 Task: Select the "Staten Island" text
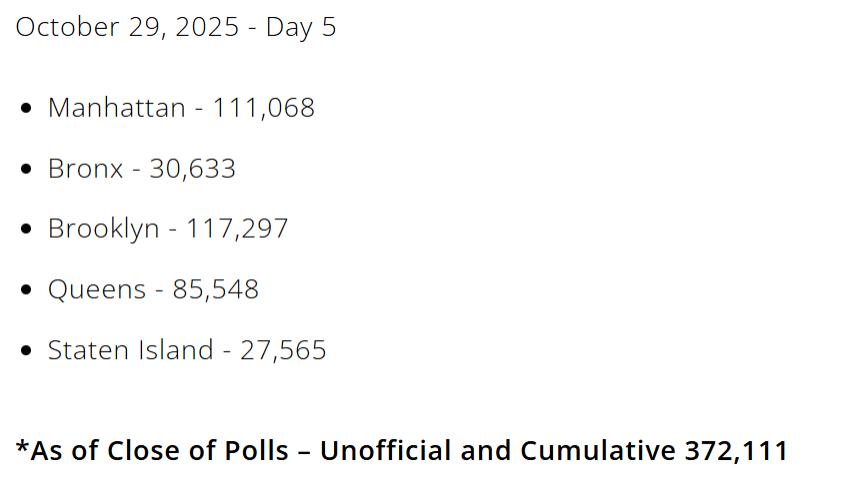[130, 351]
